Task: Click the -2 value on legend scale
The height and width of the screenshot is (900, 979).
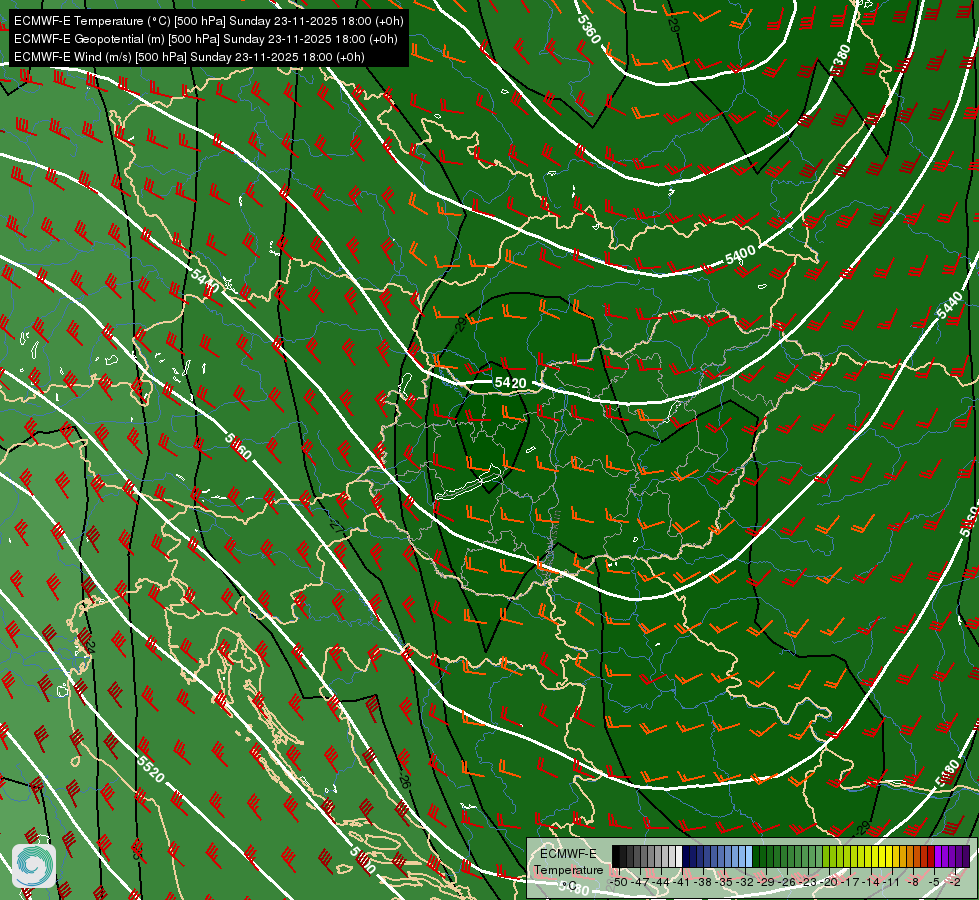Action: 955,882
